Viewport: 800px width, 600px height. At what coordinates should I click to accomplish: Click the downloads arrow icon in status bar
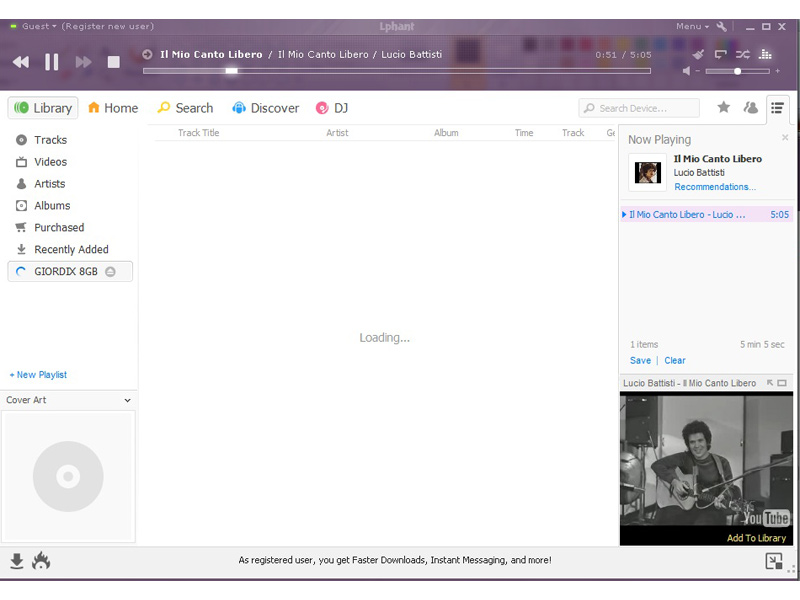17,561
